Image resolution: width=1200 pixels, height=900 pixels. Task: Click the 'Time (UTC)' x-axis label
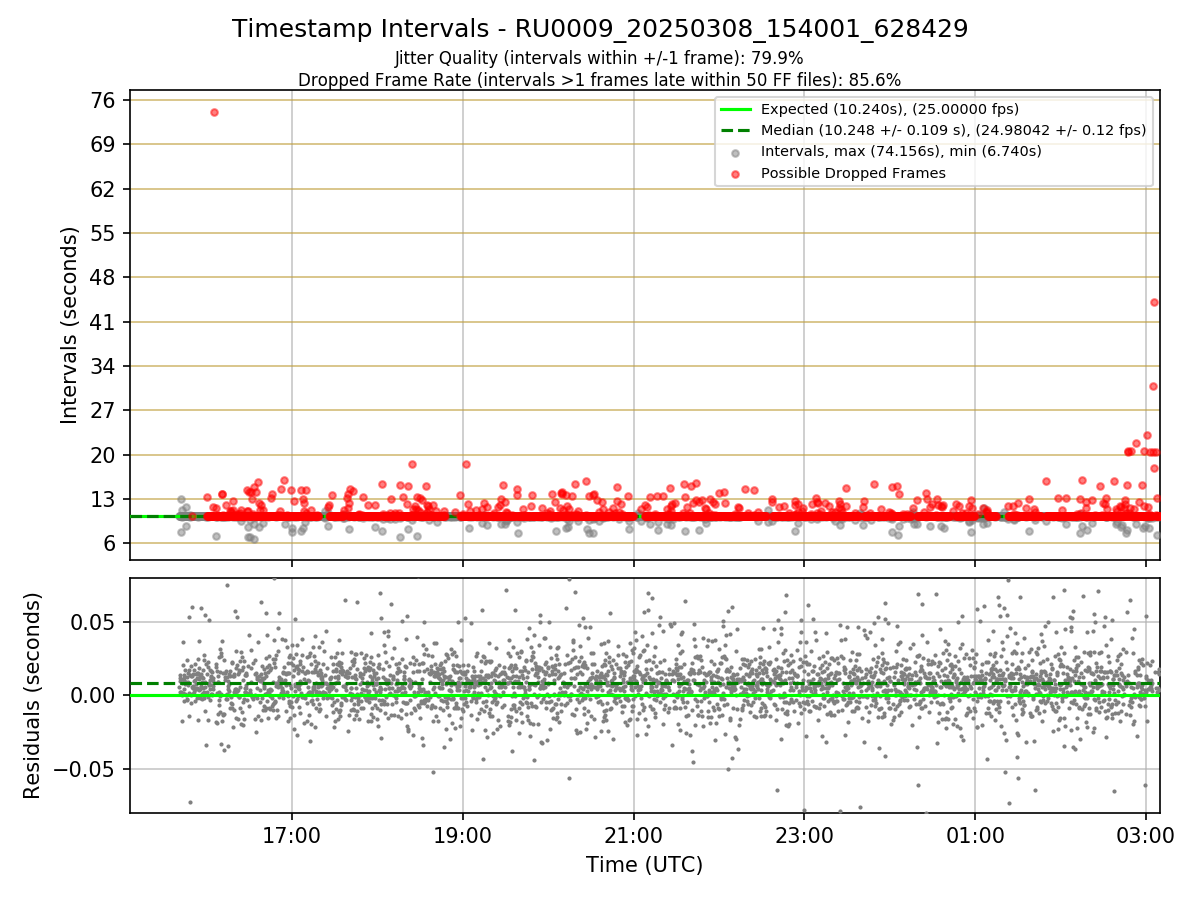coord(644,864)
